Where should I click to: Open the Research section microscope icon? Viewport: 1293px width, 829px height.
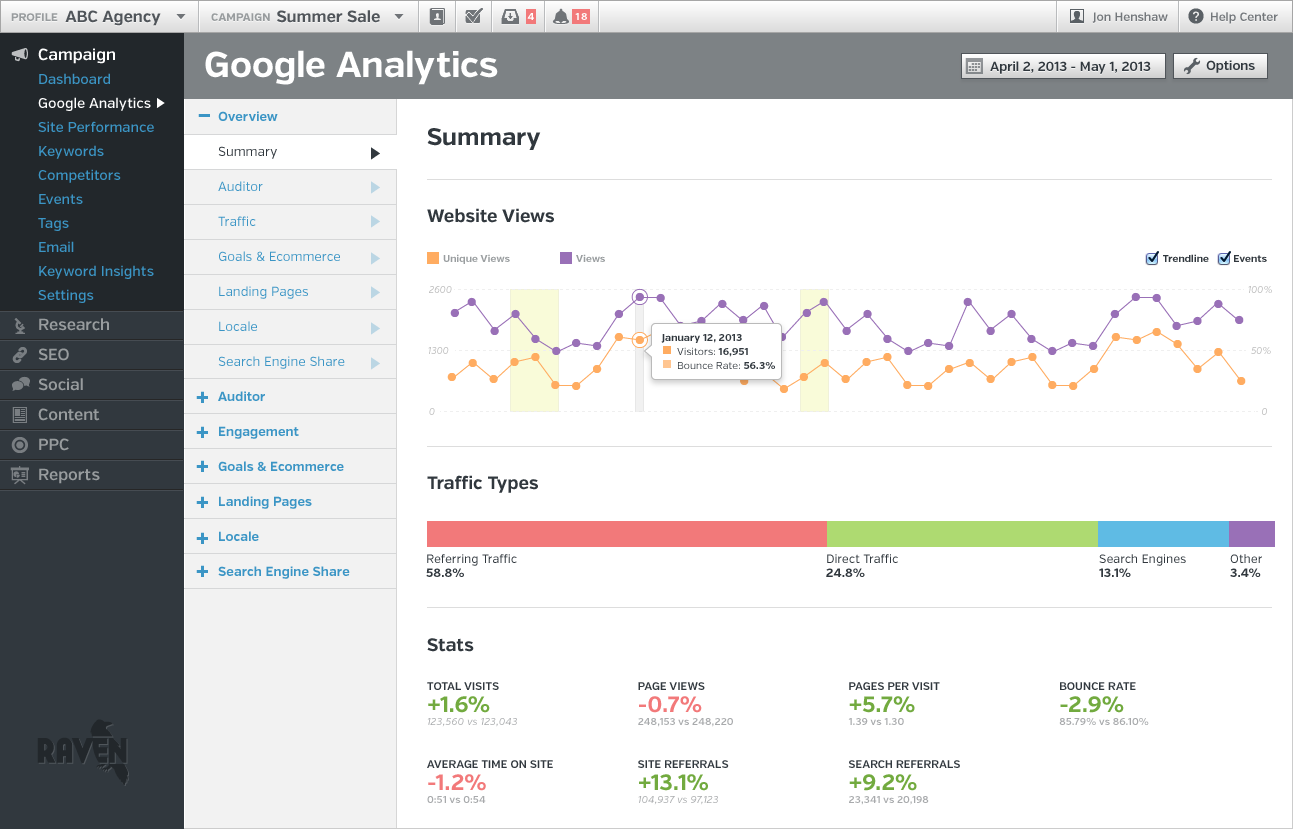(19, 325)
